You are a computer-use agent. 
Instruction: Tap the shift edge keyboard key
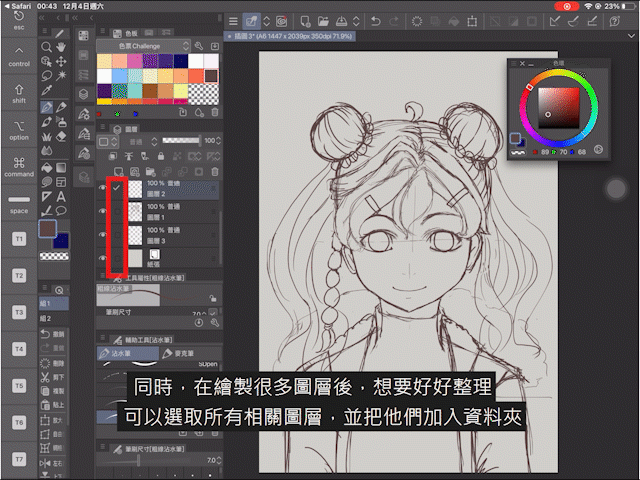point(19,94)
